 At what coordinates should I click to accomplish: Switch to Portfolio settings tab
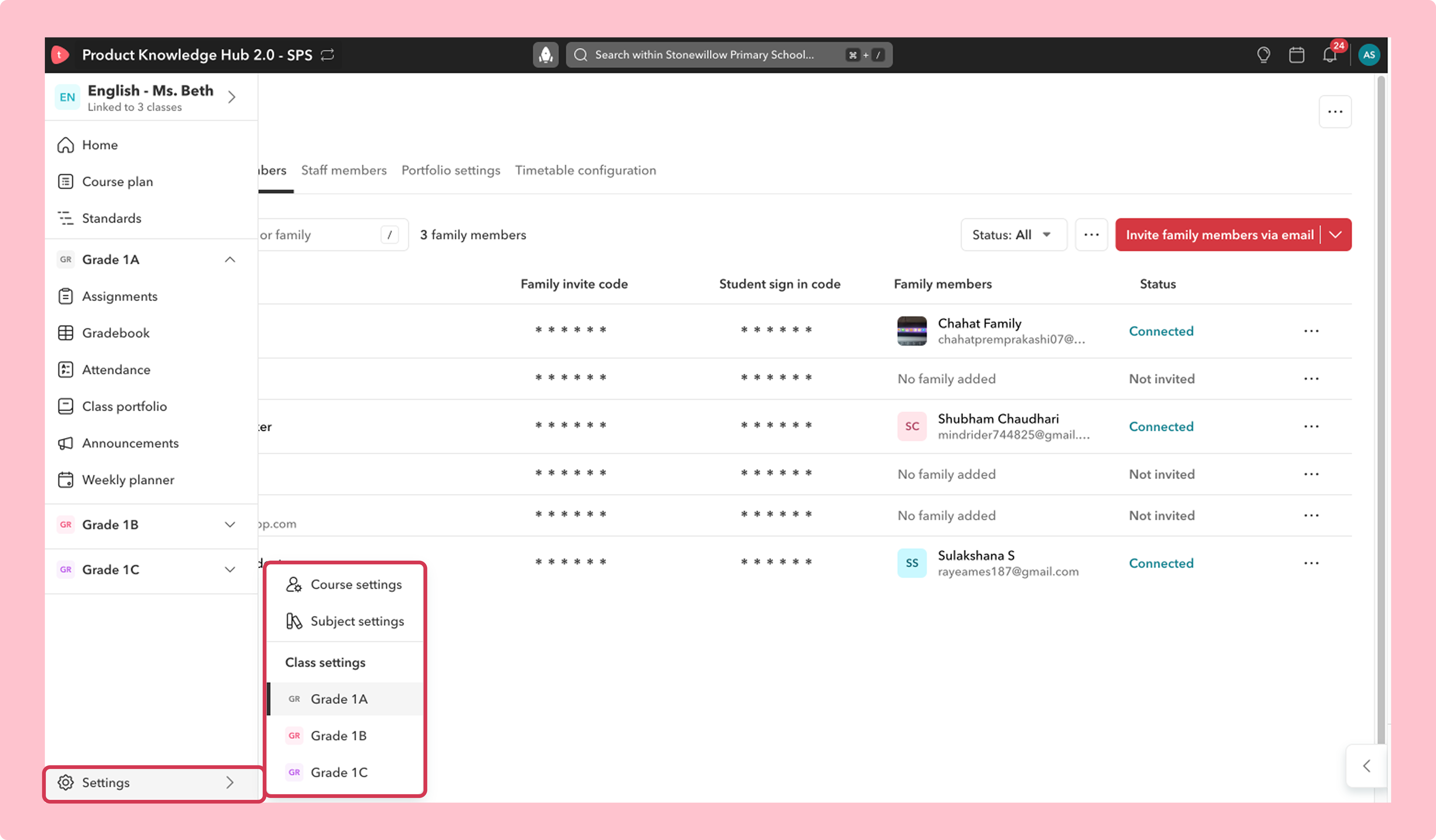coord(451,170)
